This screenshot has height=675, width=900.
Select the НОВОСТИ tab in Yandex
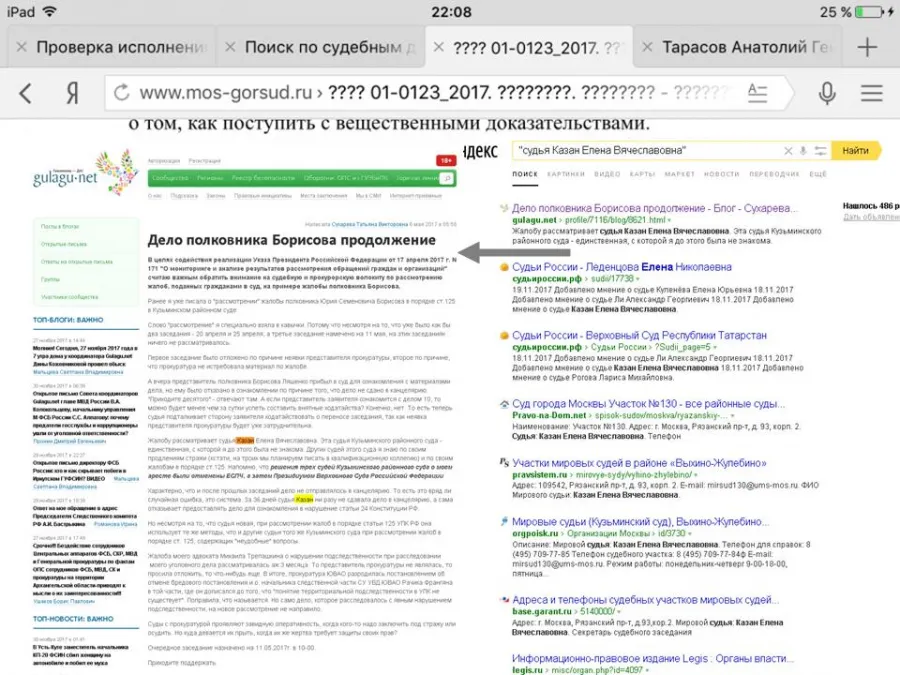pyautogui.click(x=721, y=174)
